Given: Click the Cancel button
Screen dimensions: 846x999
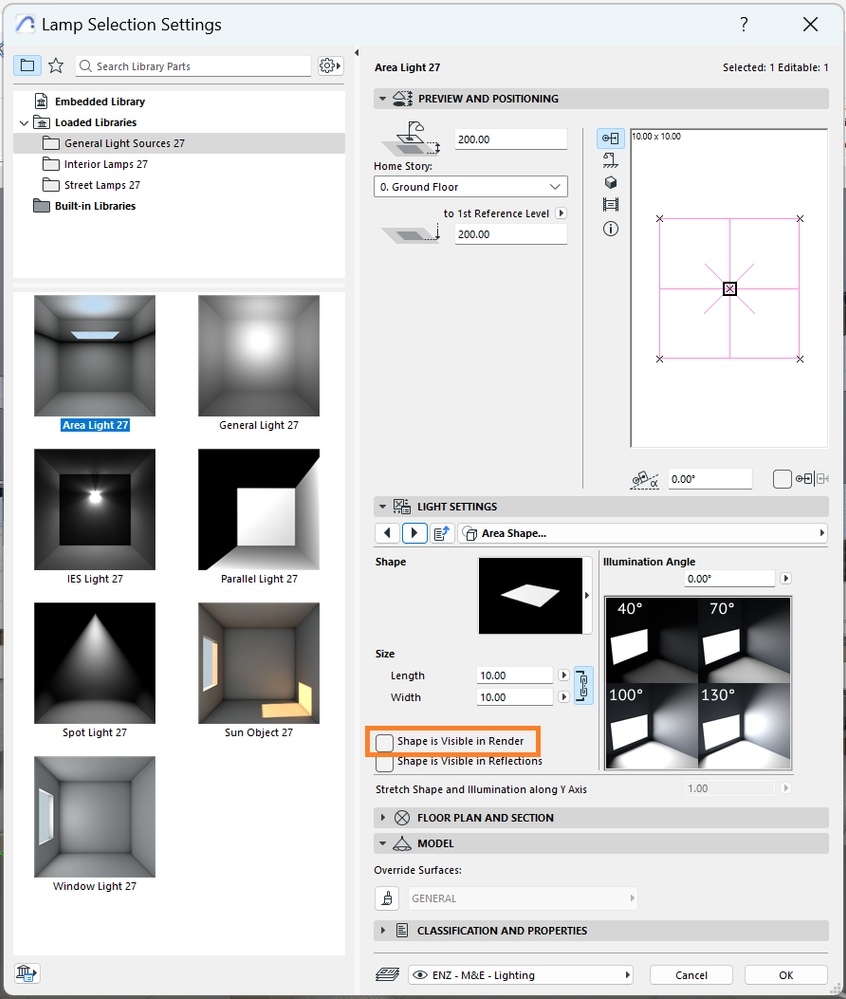Looking at the screenshot, I should [691, 975].
